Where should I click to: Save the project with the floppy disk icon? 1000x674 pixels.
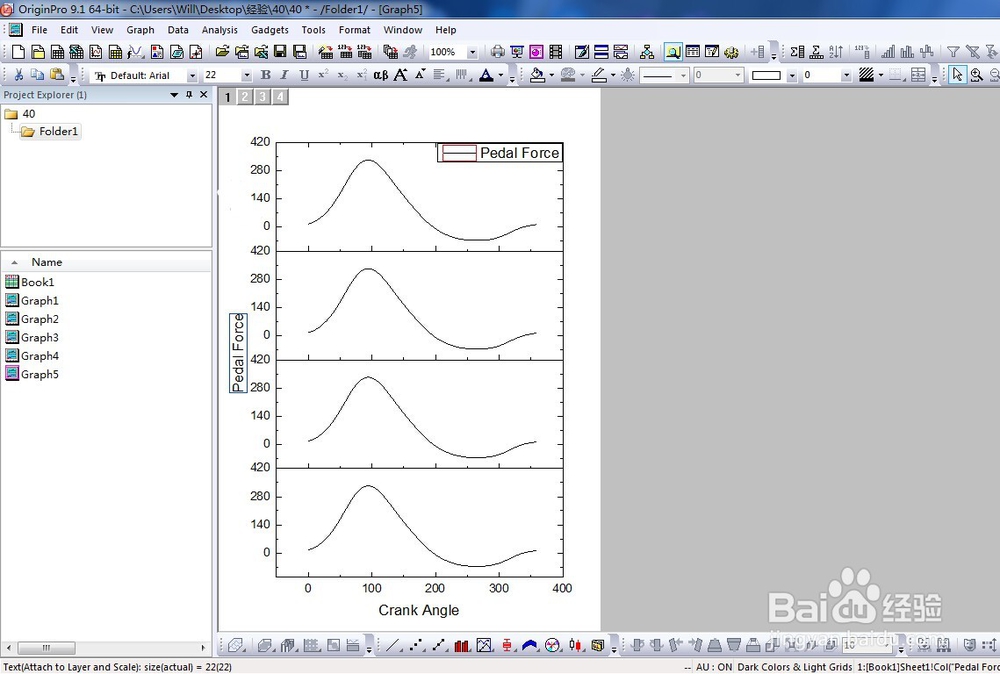(280, 52)
